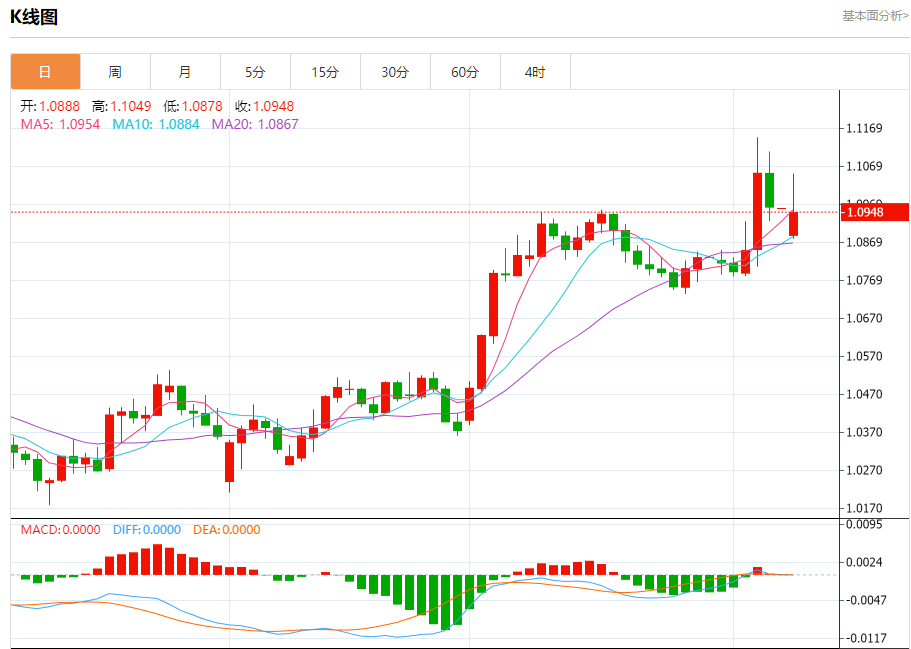Click the tallest red candlestick near 1.1069

coord(758,211)
